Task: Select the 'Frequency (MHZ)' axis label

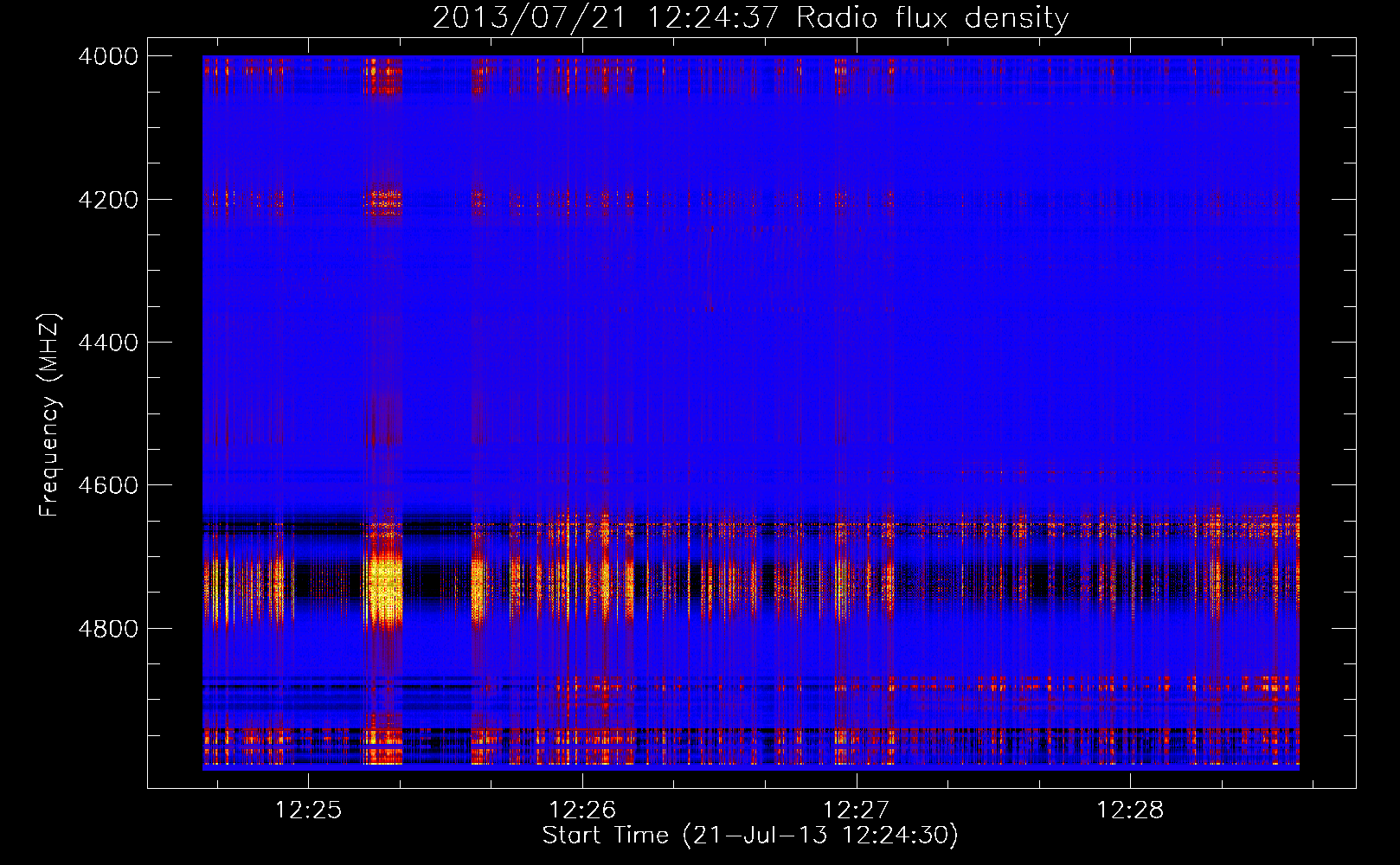Action: (50, 415)
